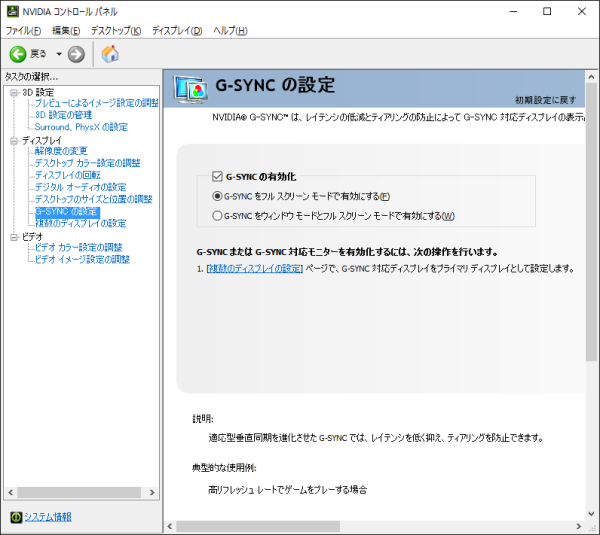This screenshot has width=600, height=535.
Task: Toggle the G-SYNC の有効化 checkbox
Action: pyautogui.click(x=217, y=176)
